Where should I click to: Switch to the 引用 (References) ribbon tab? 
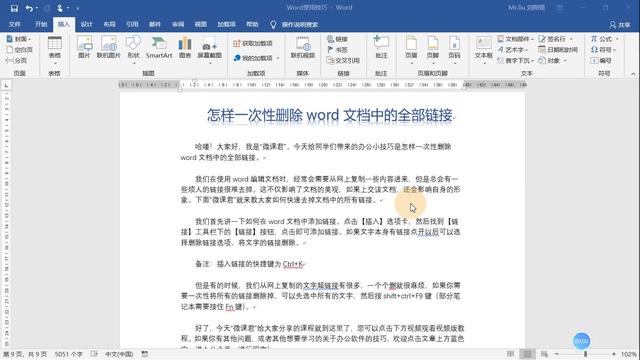click(x=132, y=24)
